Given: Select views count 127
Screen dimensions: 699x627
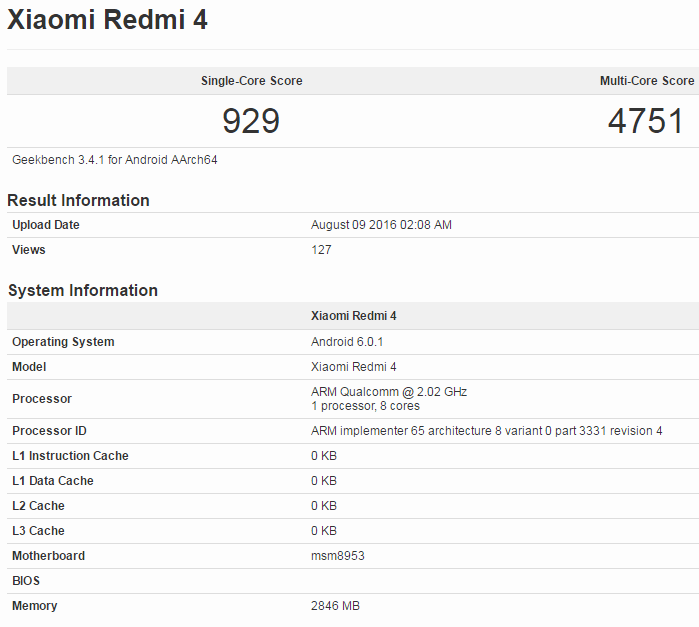Looking at the screenshot, I should (x=321, y=250).
